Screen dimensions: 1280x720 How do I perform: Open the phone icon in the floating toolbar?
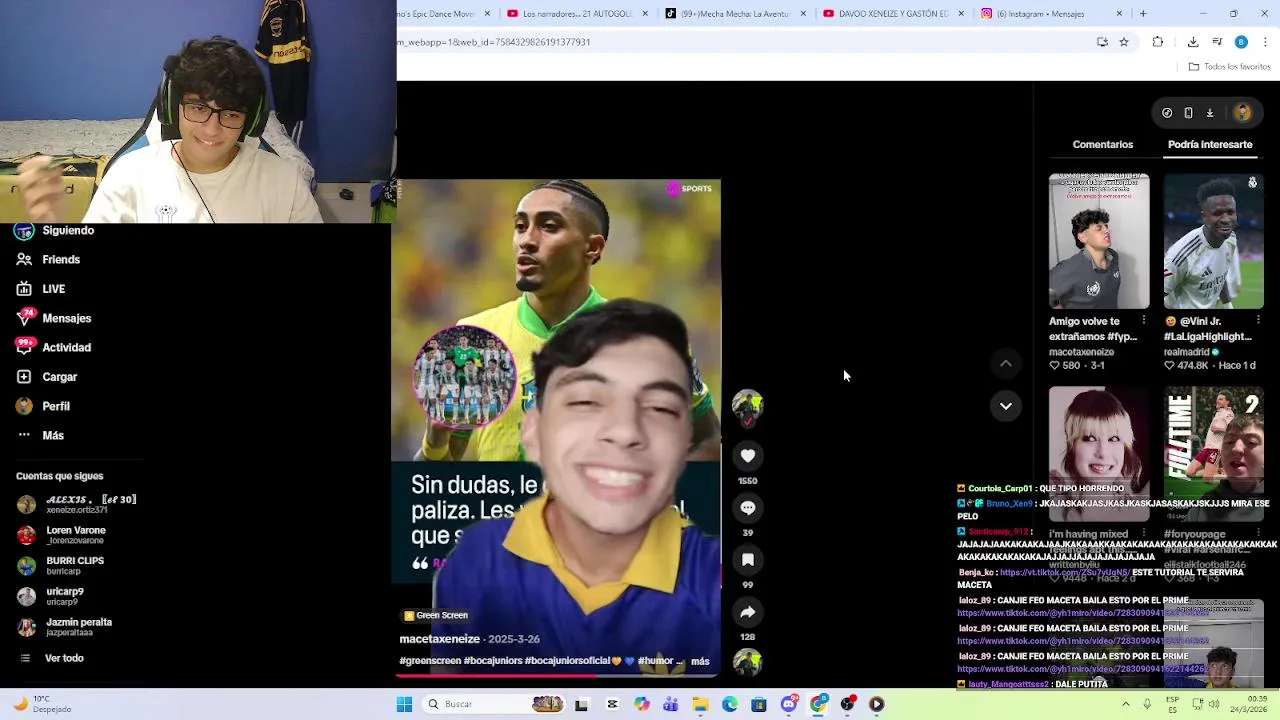tap(1188, 113)
